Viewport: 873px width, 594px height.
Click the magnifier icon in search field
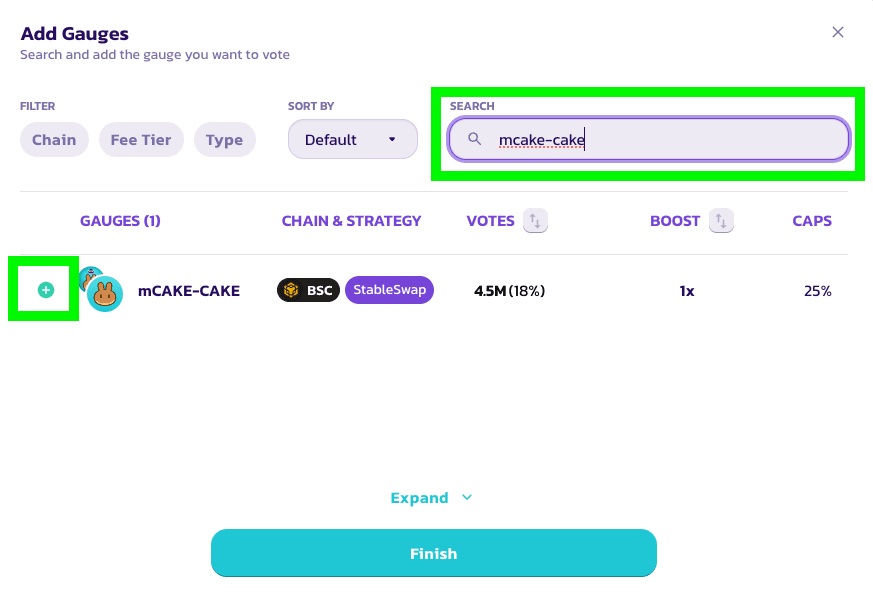coord(475,140)
